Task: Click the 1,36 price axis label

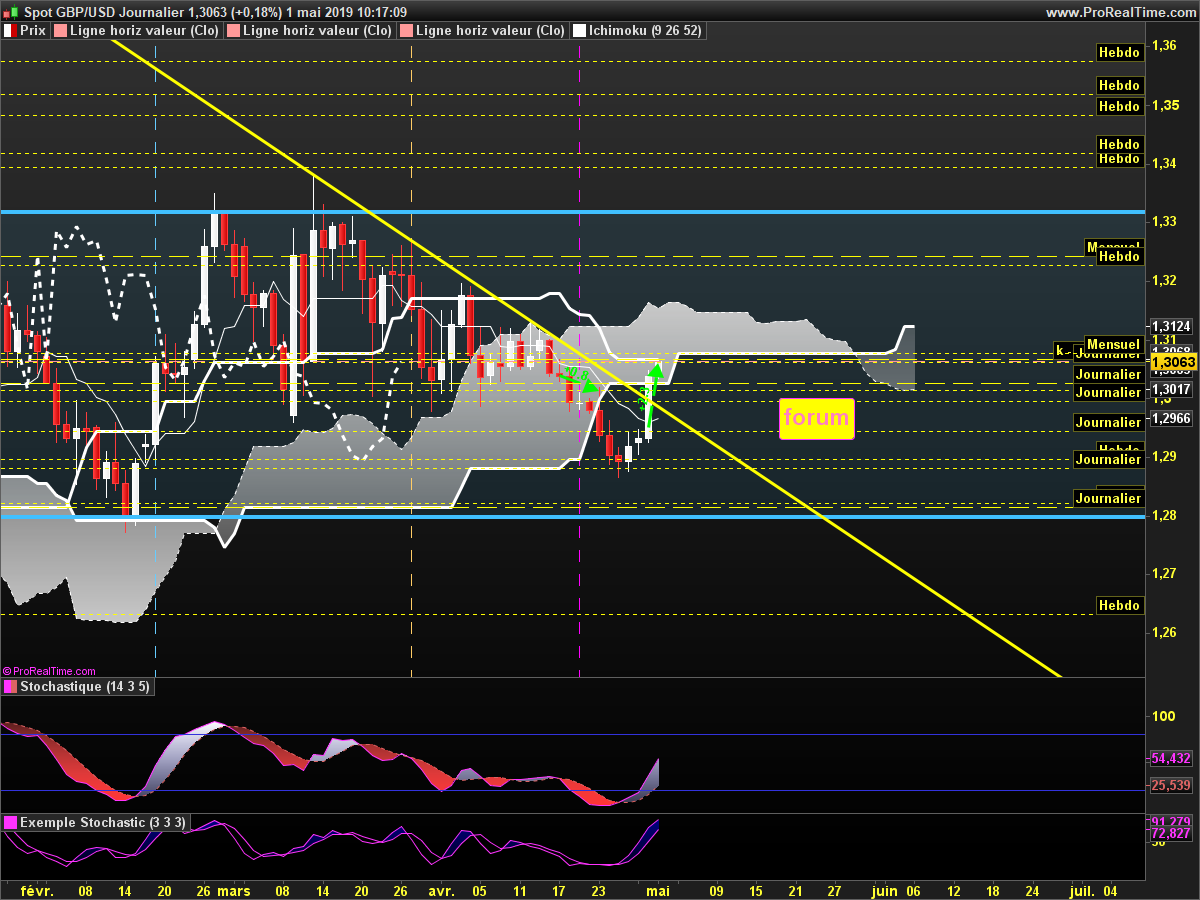Action: point(1163,45)
